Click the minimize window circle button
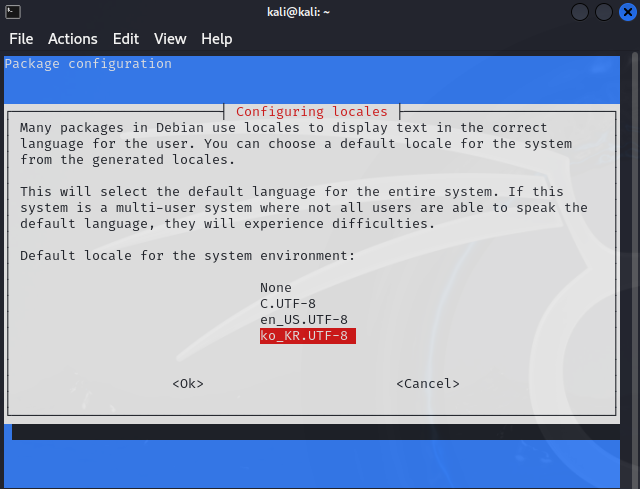This screenshot has height=489, width=640. (x=580, y=12)
